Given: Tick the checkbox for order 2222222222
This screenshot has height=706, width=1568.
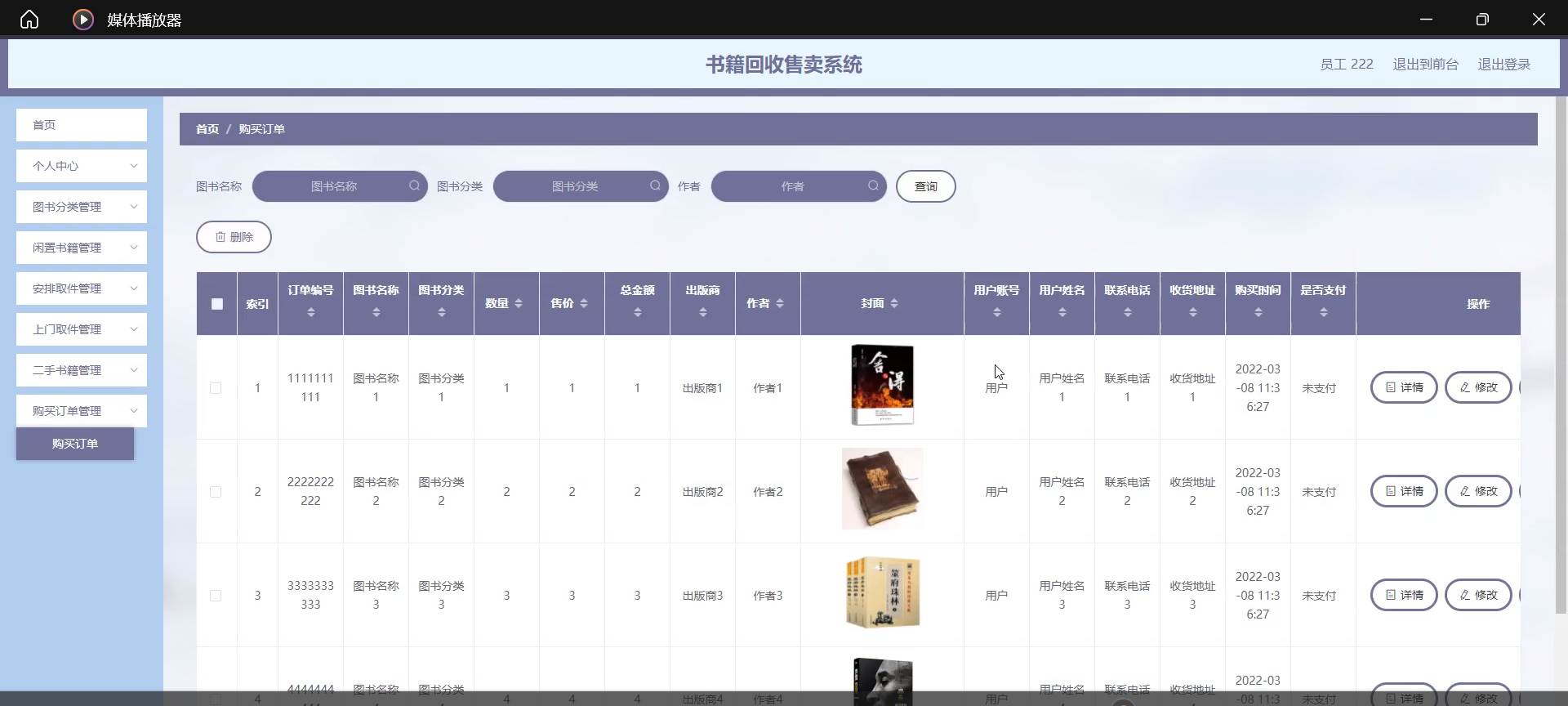Looking at the screenshot, I should [x=216, y=492].
